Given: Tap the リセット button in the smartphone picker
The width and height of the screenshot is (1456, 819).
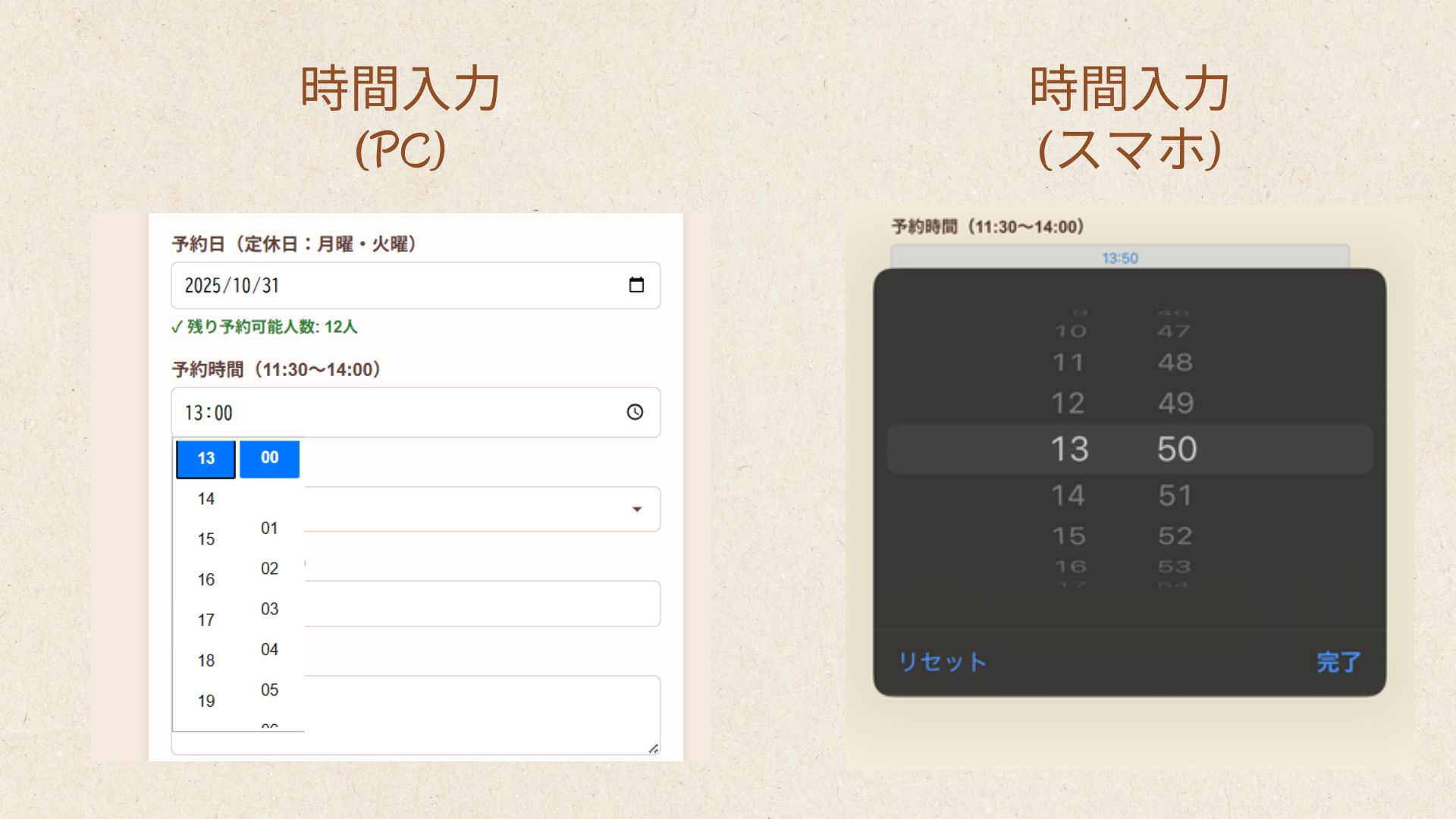Looking at the screenshot, I should pyautogui.click(x=943, y=662).
